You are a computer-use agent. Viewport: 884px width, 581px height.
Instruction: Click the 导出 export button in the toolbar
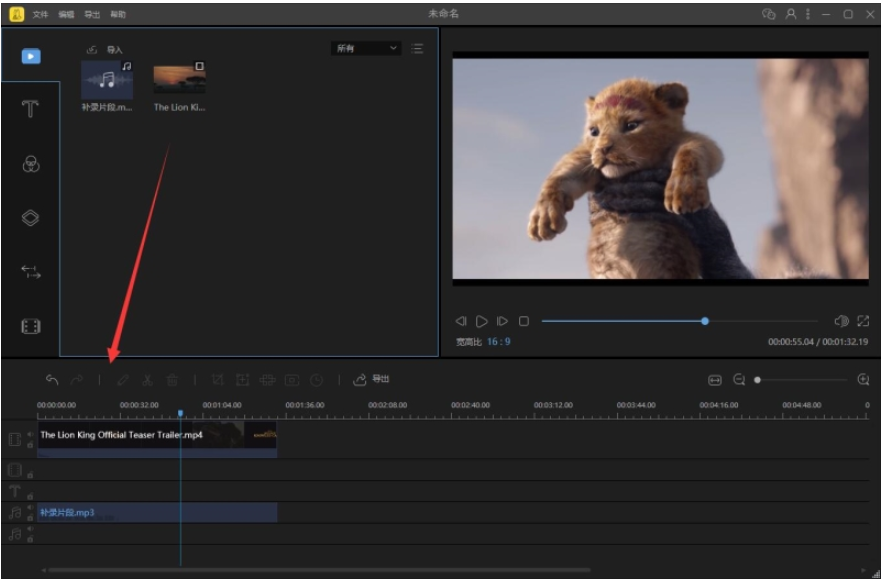click(372, 380)
